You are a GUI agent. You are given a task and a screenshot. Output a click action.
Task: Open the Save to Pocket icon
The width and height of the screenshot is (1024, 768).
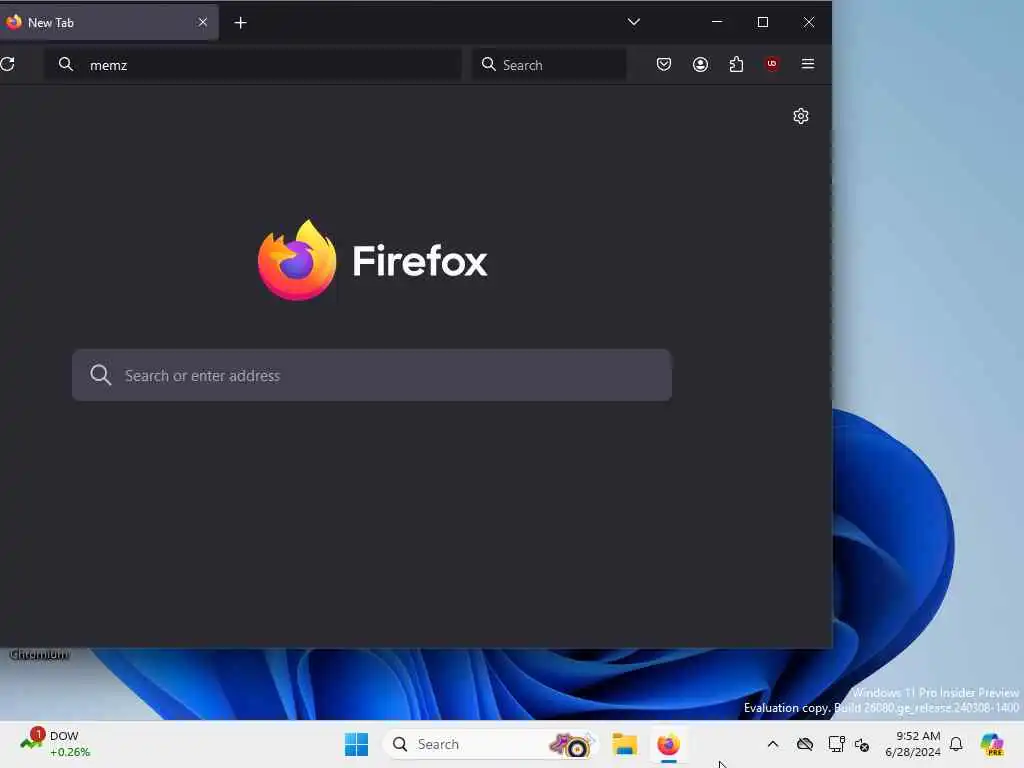tap(664, 64)
